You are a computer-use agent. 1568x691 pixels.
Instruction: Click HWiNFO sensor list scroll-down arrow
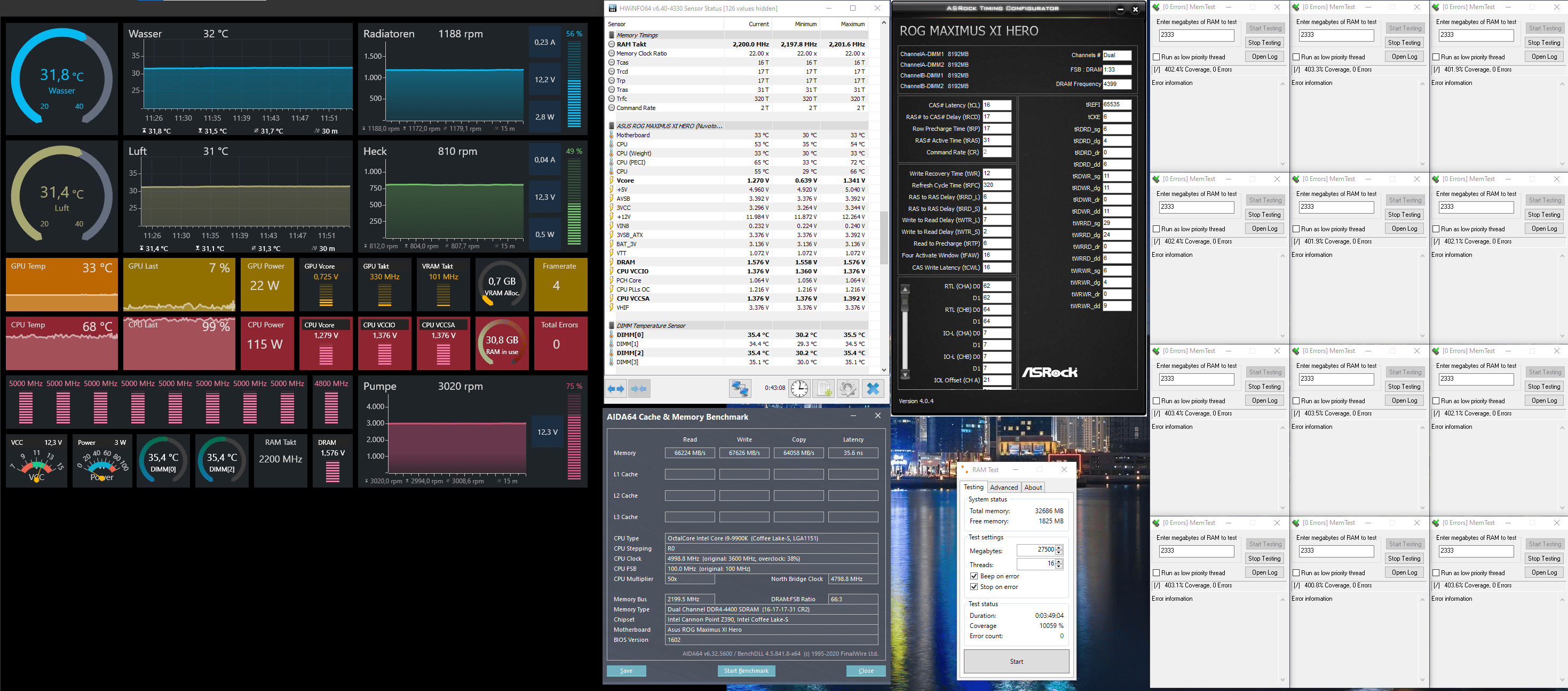(884, 370)
